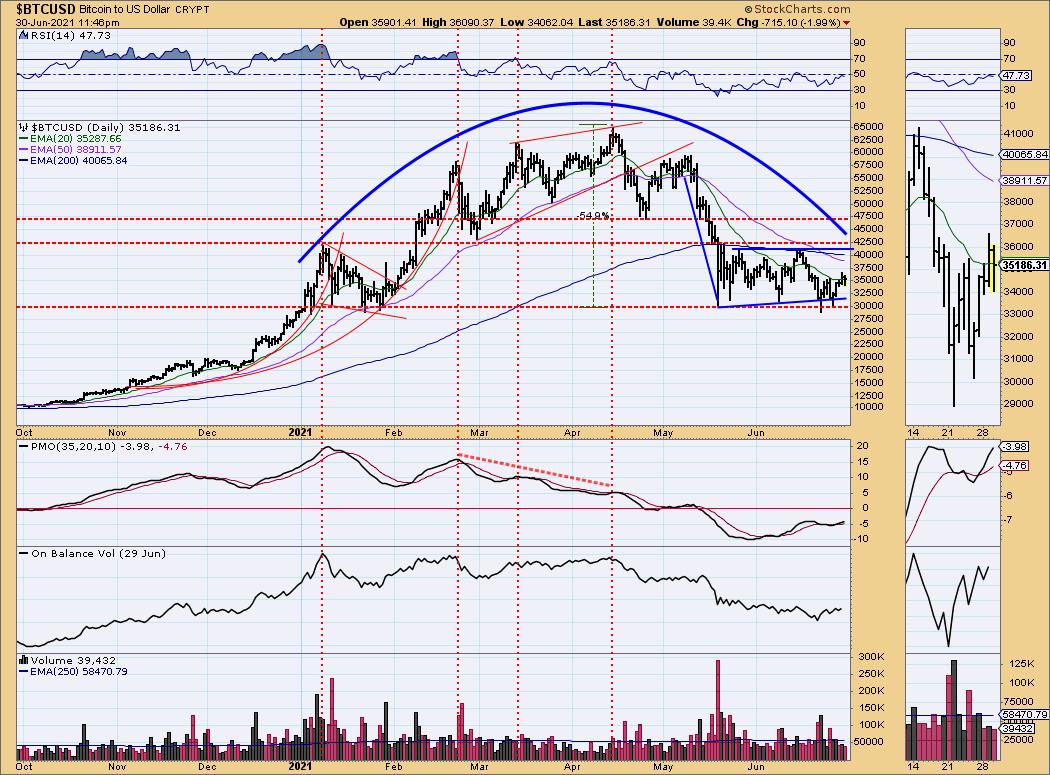Click the -4.76 PMO signal value tag
Viewport: 1050px width, 775px height.
[1014, 466]
